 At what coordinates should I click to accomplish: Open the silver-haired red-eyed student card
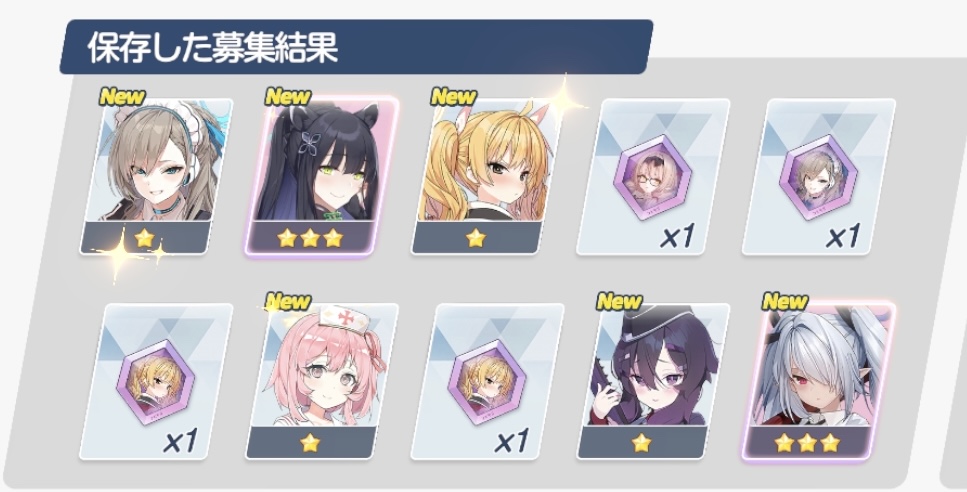pyautogui.click(x=819, y=381)
